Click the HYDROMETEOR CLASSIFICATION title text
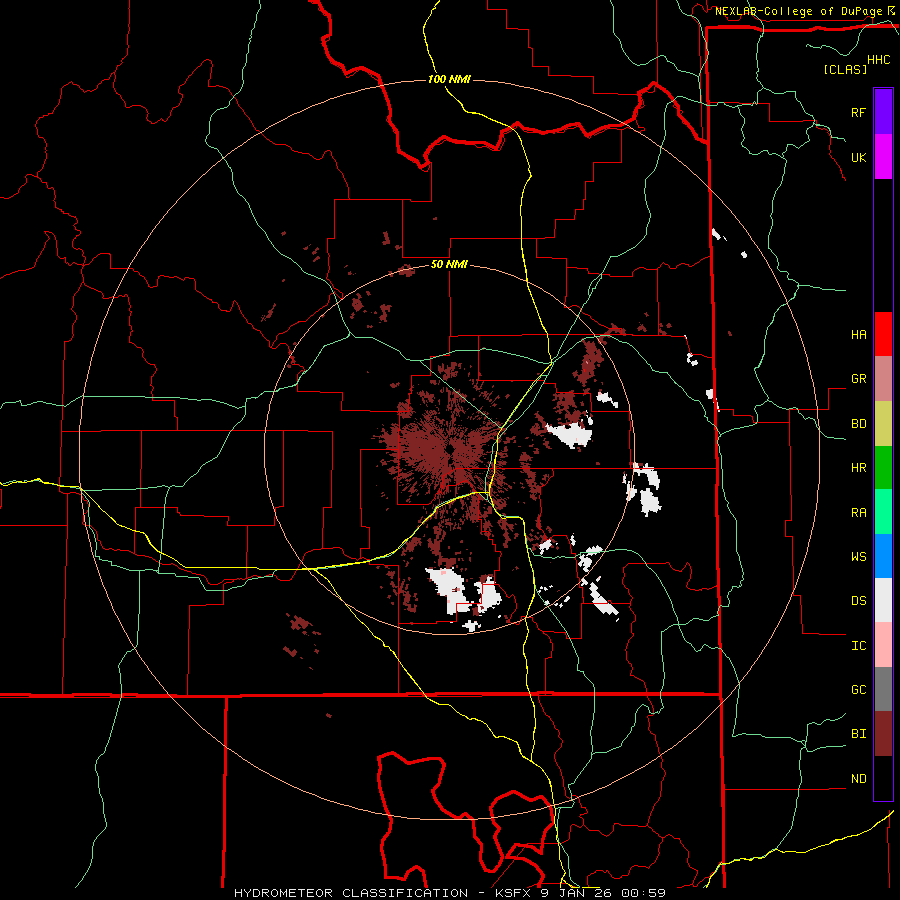This screenshot has width=900, height=900. point(351,893)
